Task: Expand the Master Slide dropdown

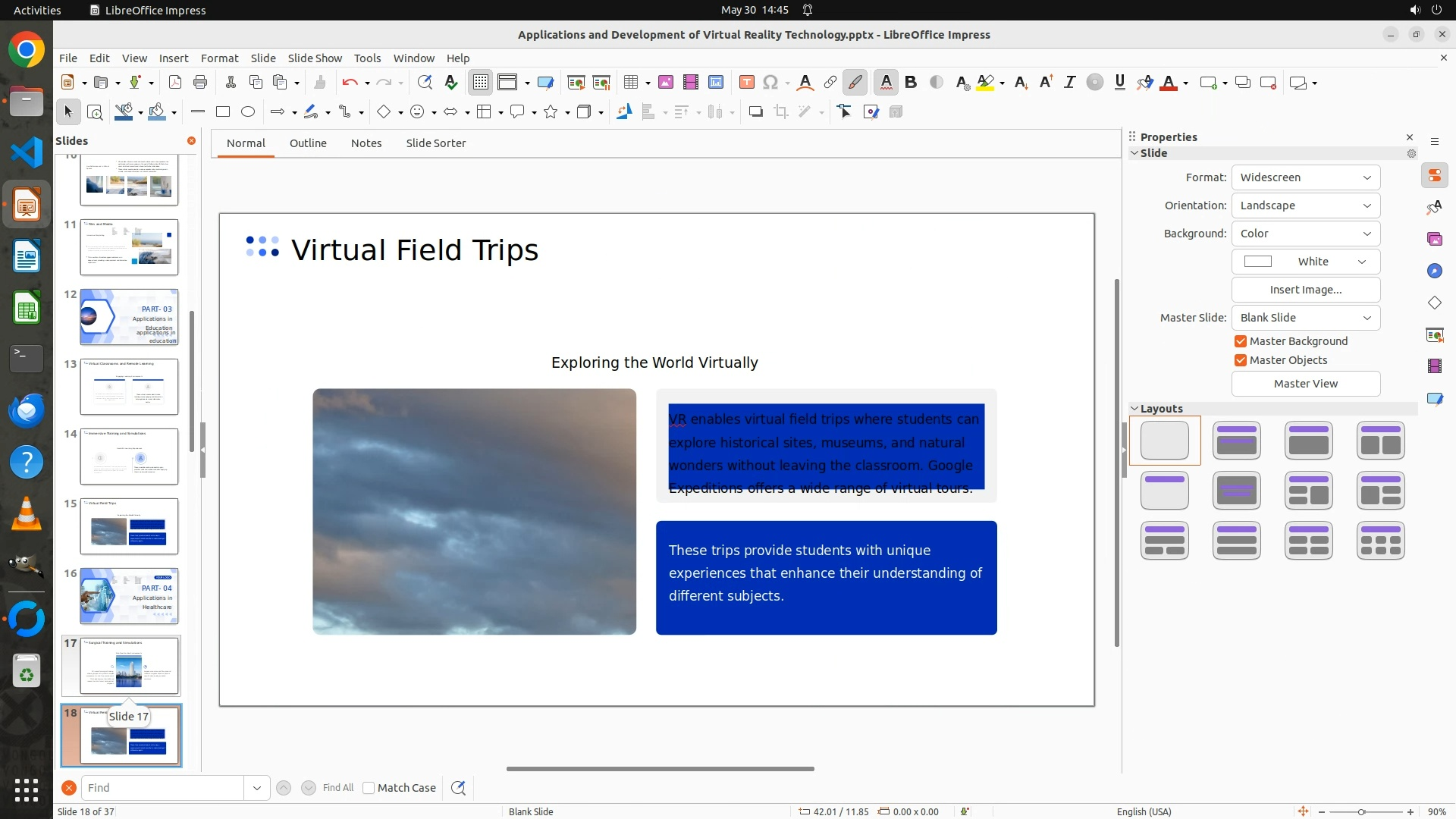Action: (x=1305, y=318)
